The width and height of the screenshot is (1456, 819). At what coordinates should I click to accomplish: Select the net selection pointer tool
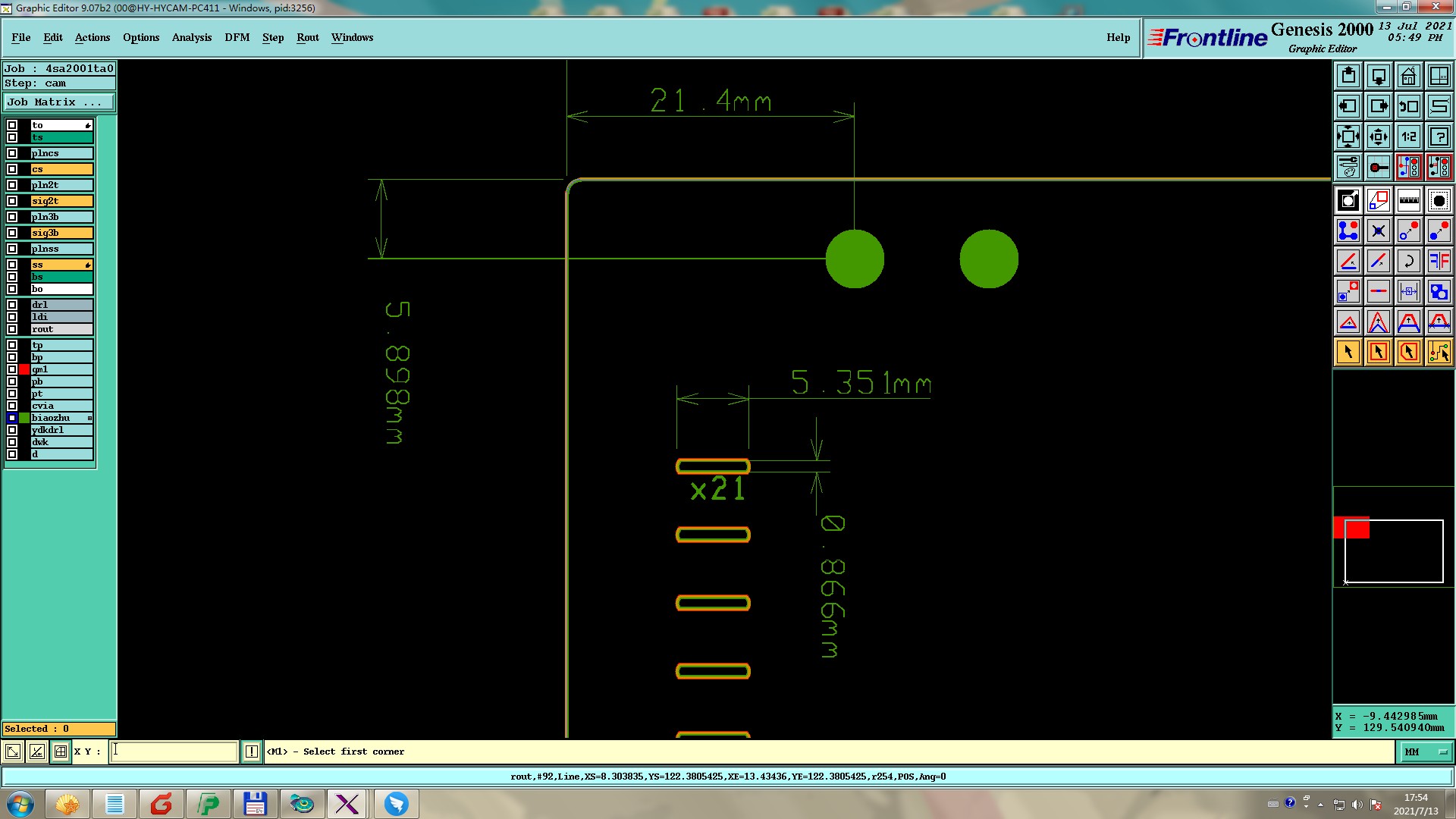[x=1439, y=352]
